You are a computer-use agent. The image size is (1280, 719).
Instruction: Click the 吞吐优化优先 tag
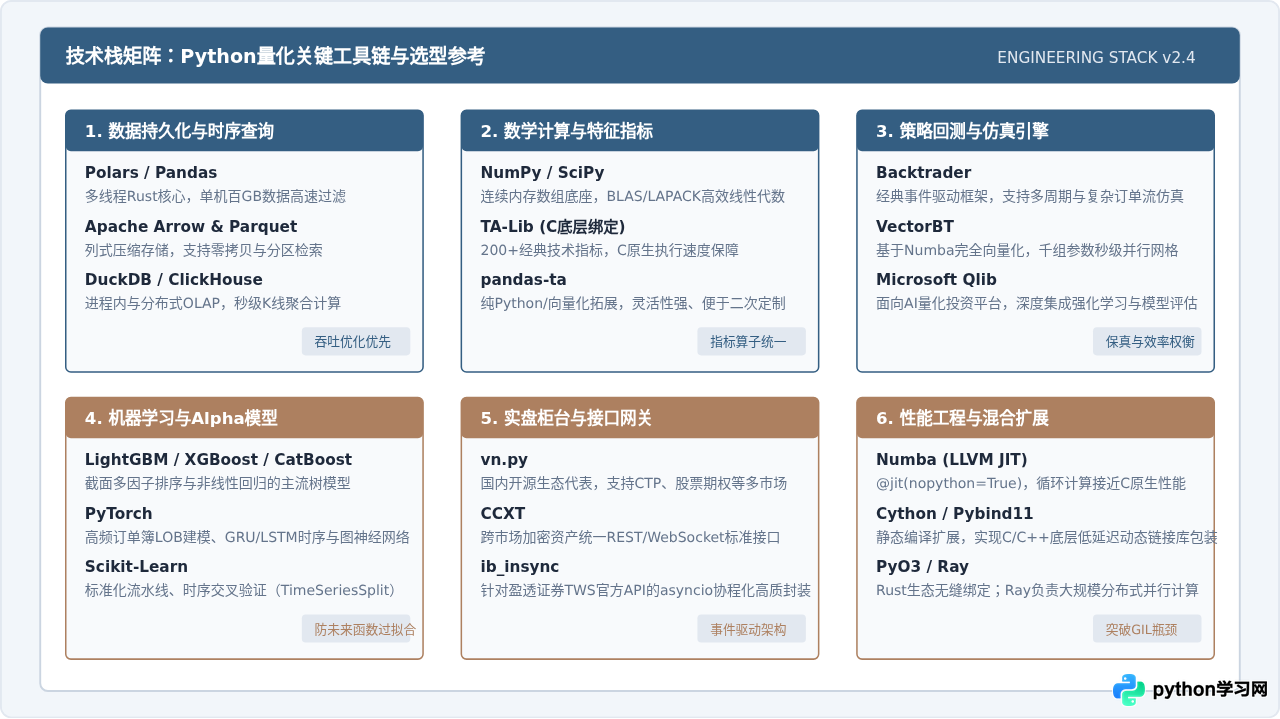click(355, 342)
